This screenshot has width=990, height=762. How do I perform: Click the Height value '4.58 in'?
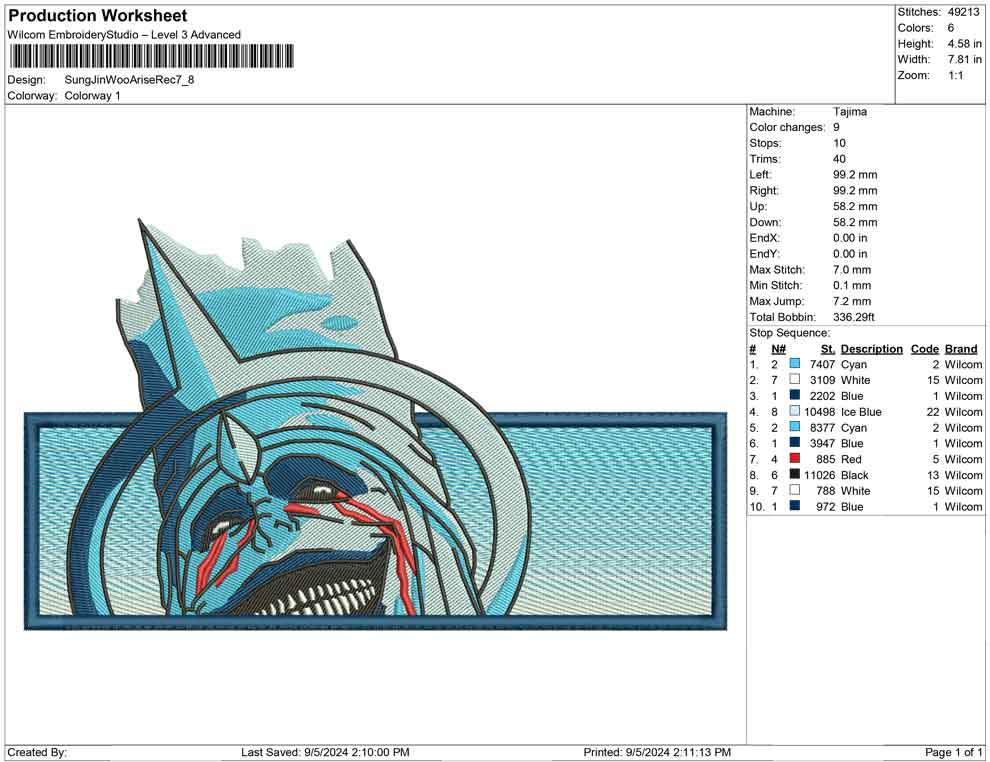click(x=964, y=44)
